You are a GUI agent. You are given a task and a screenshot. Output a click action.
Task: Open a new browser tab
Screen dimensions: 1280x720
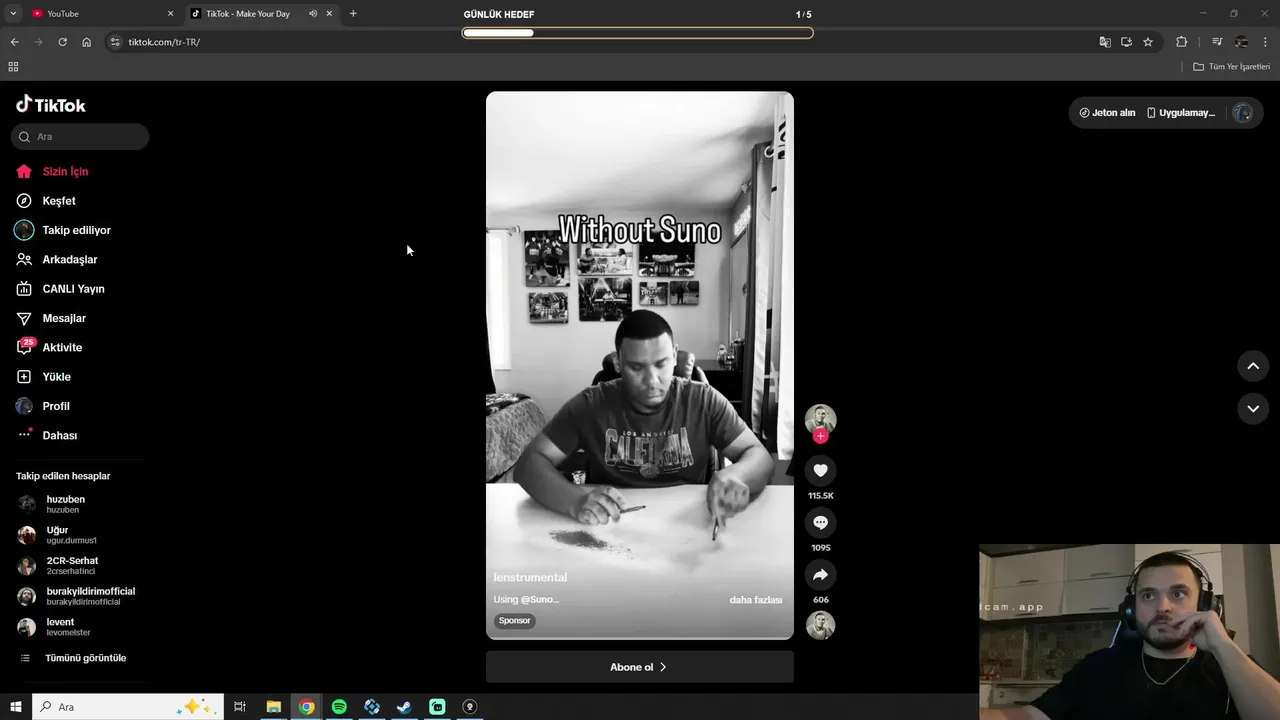(x=353, y=14)
